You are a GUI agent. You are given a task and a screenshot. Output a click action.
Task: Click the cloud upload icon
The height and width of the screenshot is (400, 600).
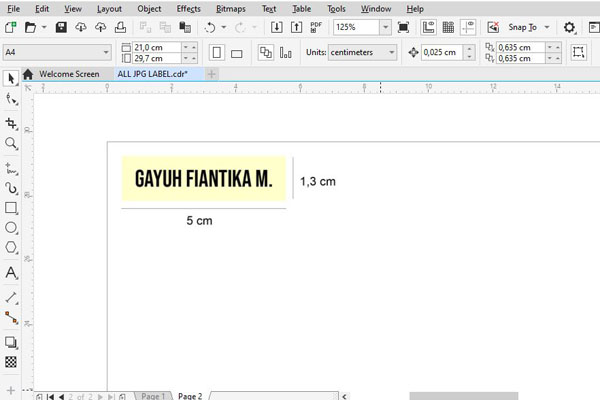[100, 27]
